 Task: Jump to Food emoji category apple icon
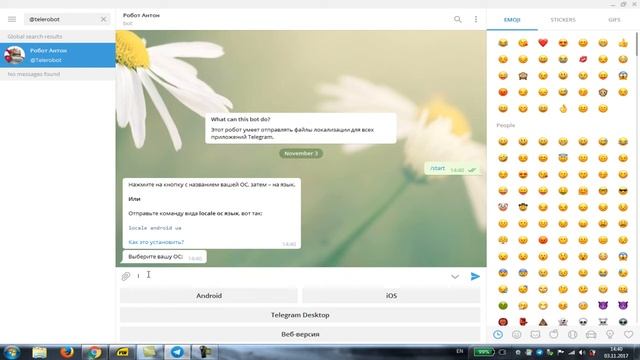point(554,335)
